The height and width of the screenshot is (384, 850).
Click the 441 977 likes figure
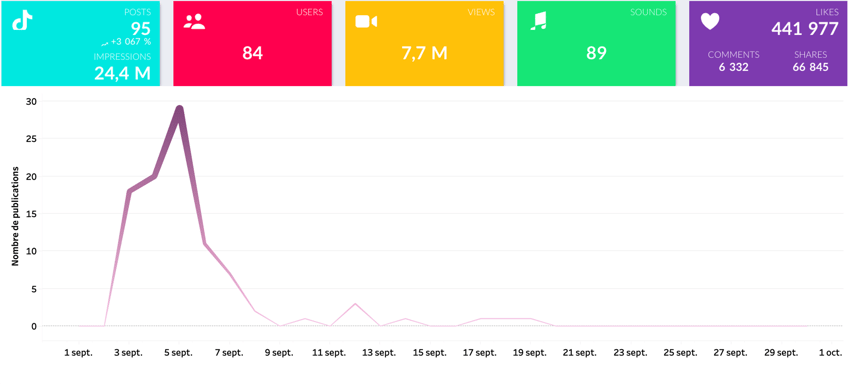pos(805,29)
